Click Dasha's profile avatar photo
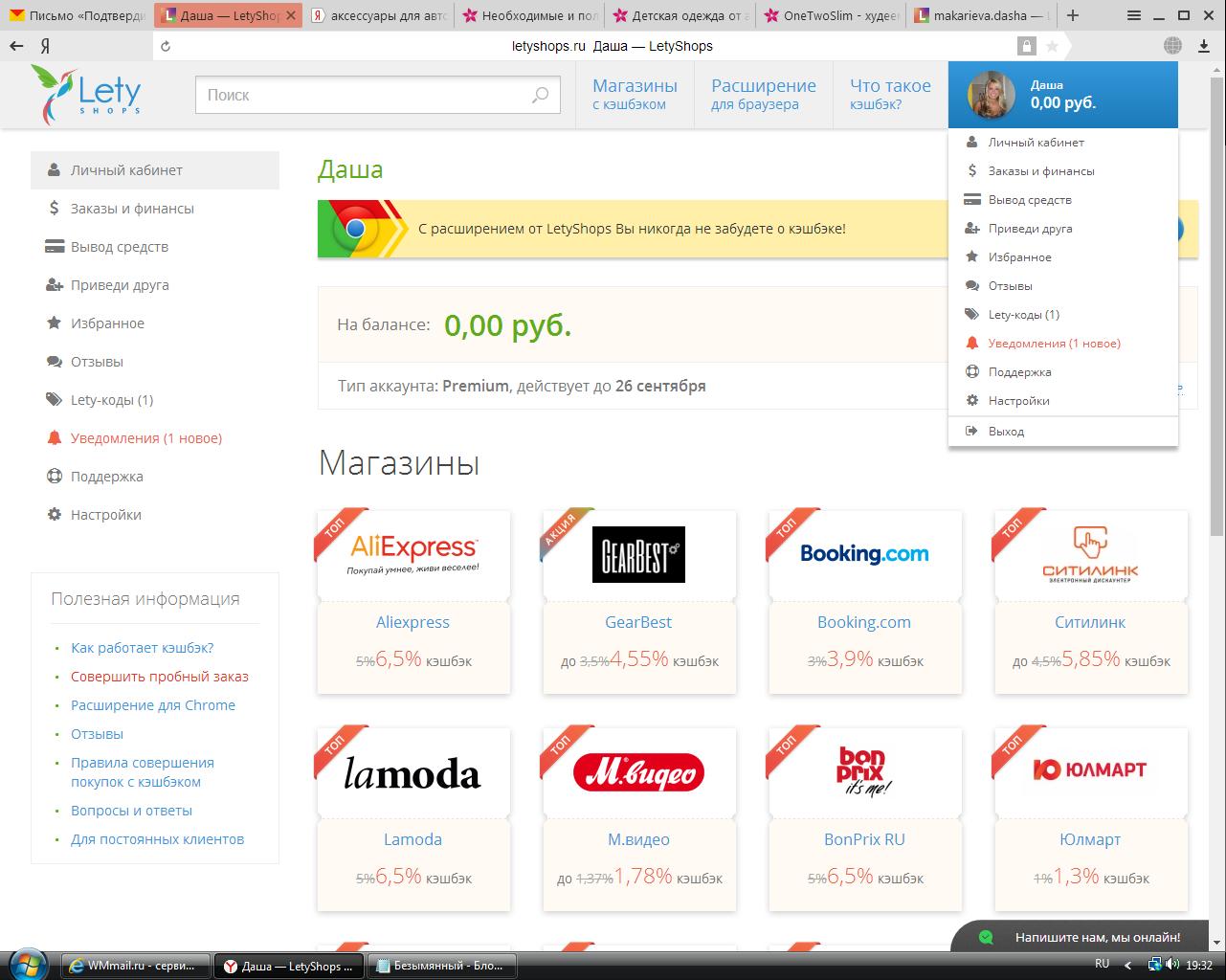The width and height of the screenshot is (1226, 980). pos(992,95)
